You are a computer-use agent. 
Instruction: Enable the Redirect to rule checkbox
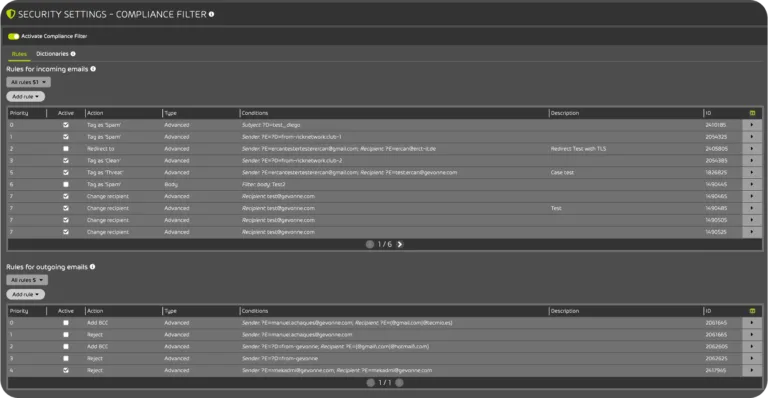pyautogui.click(x=66, y=149)
